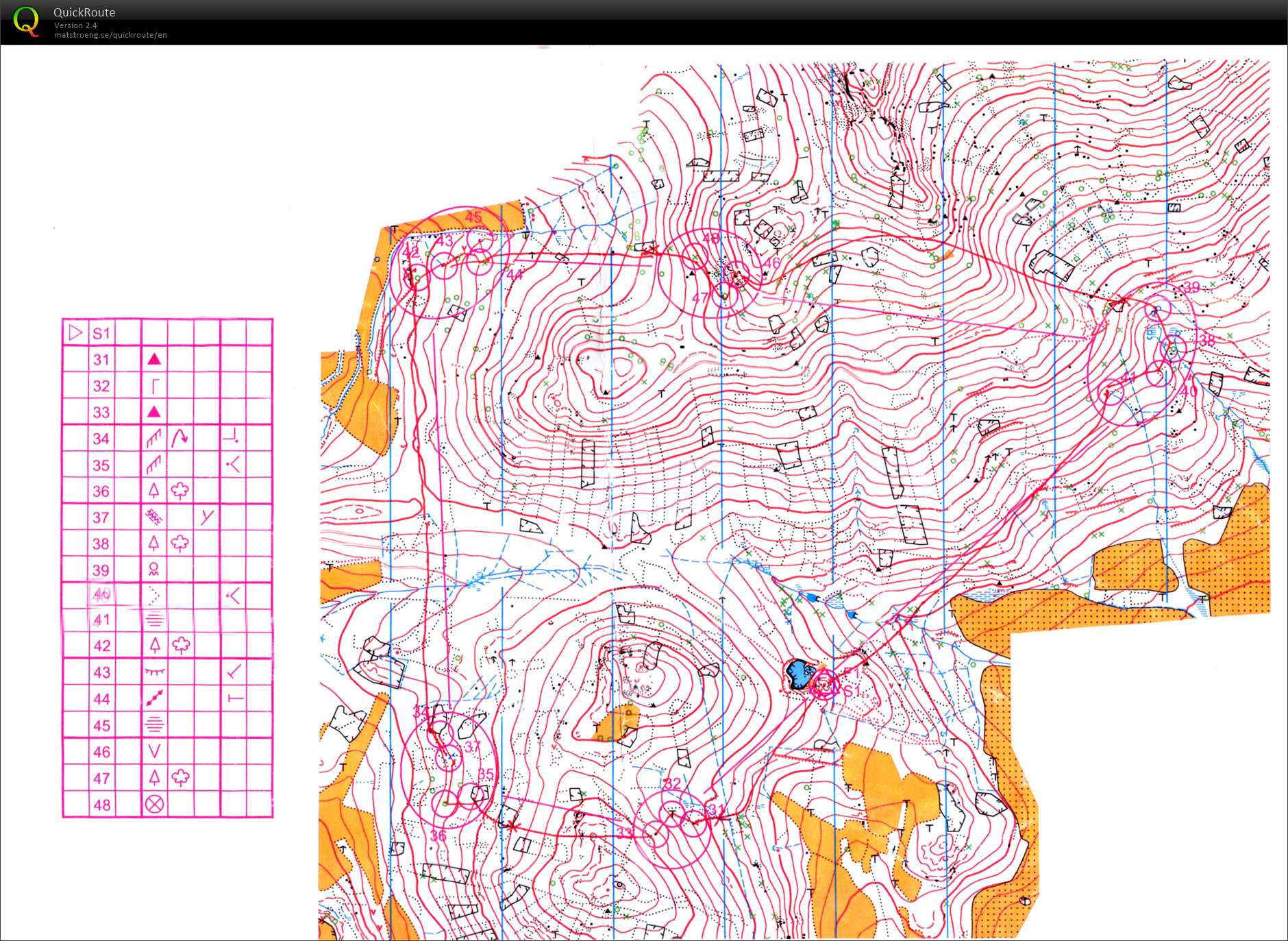Click the conifer tree symbol in row 47
Screen dimensions: 1288x941
coord(155,777)
